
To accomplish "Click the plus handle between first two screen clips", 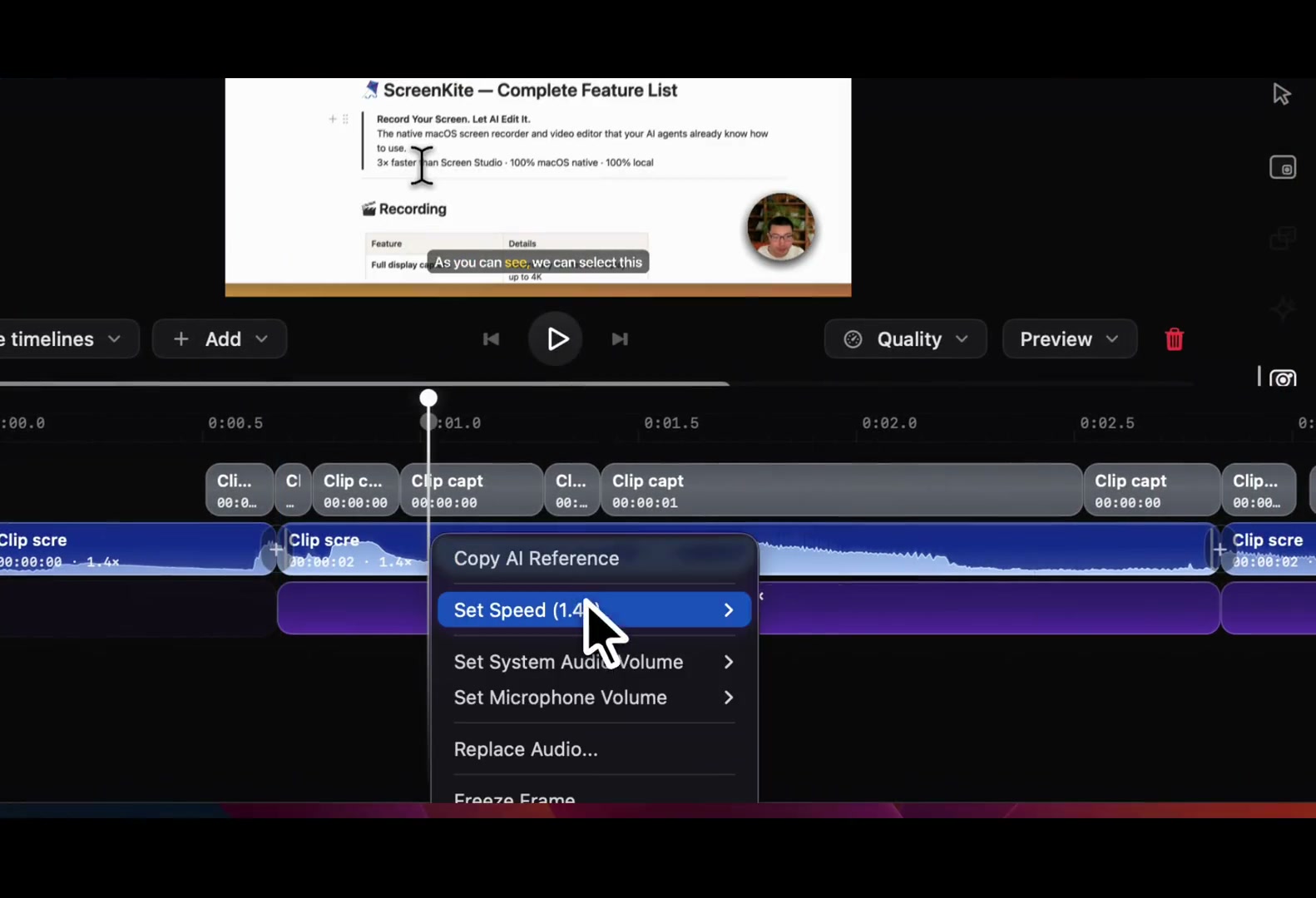I will point(275,550).
